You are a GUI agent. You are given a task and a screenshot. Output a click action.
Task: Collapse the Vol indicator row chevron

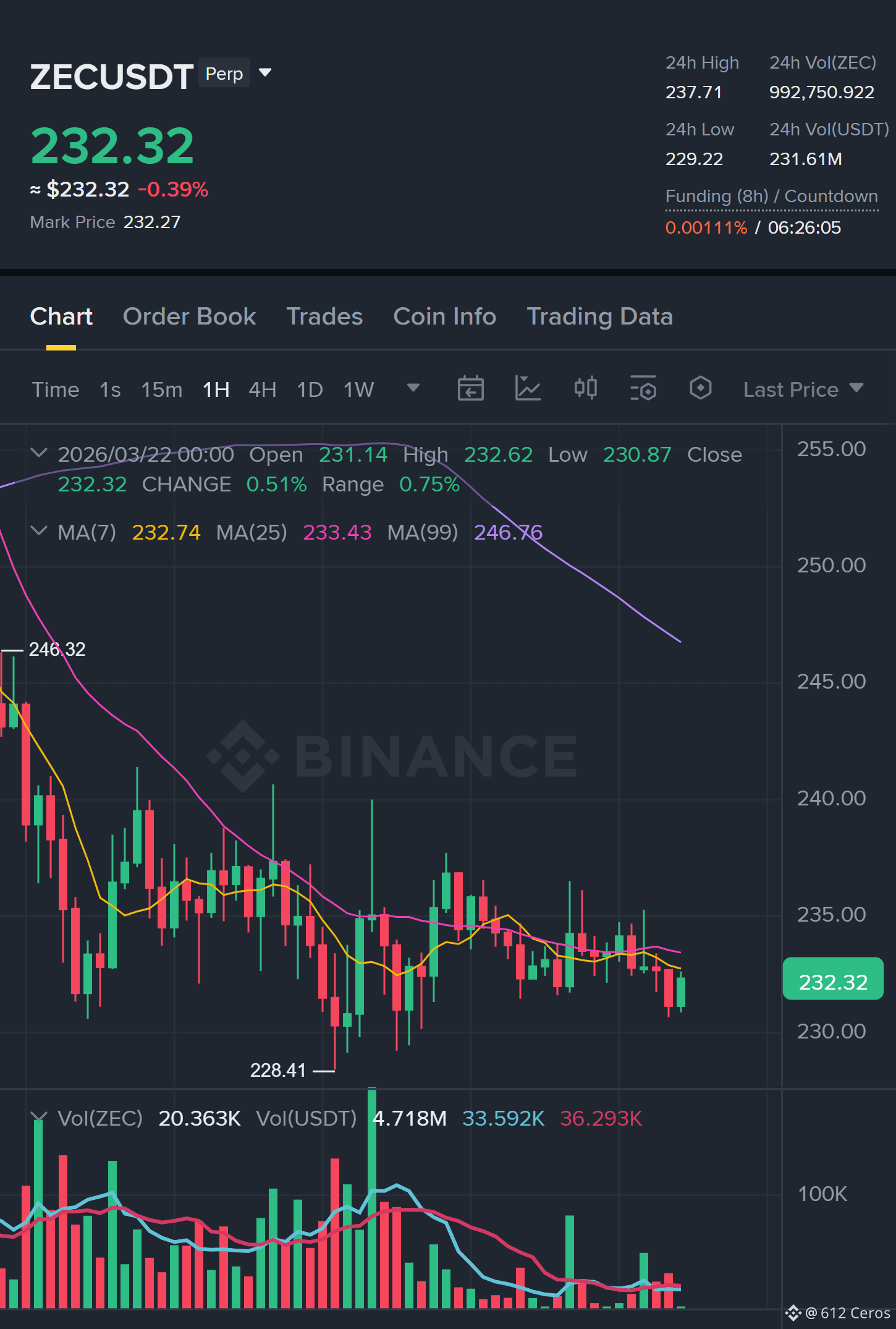39,1118
